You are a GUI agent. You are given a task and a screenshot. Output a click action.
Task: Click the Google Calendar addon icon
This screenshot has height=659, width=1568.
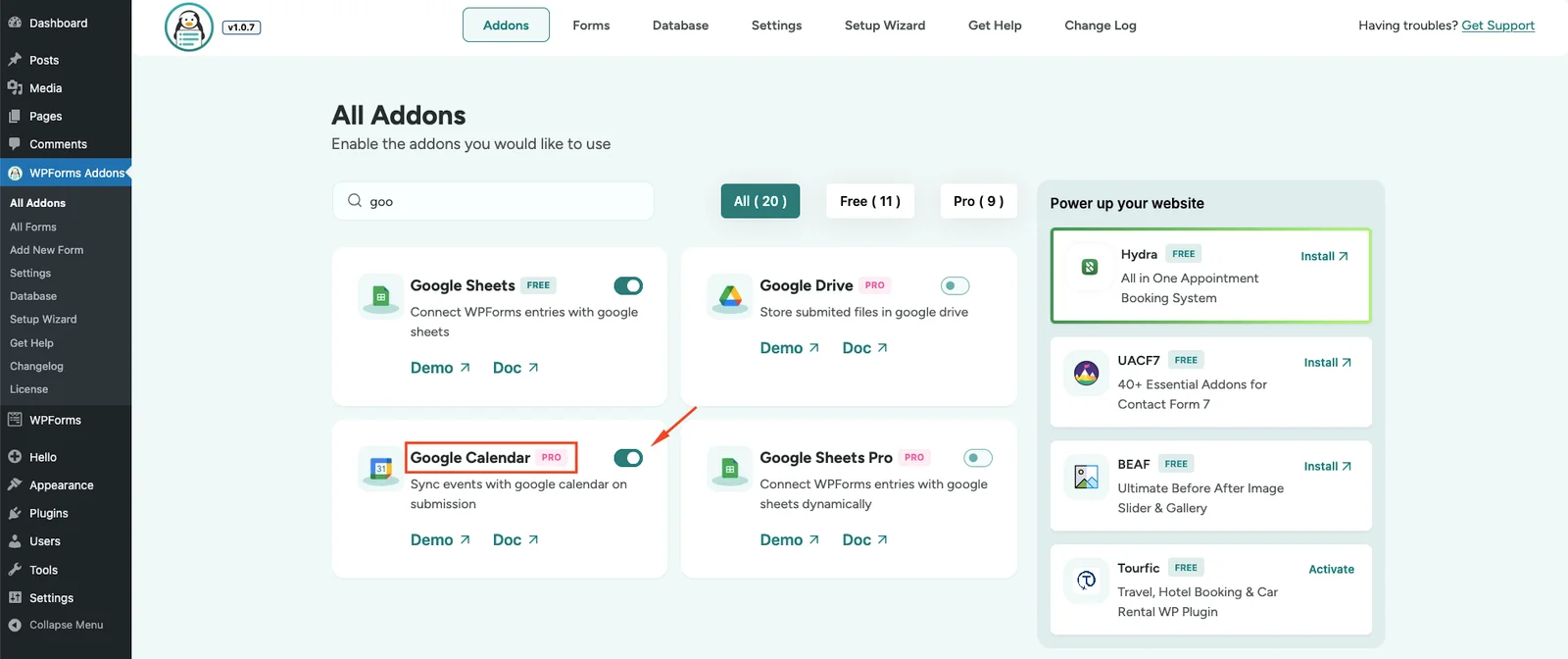[x=381, y=469]
